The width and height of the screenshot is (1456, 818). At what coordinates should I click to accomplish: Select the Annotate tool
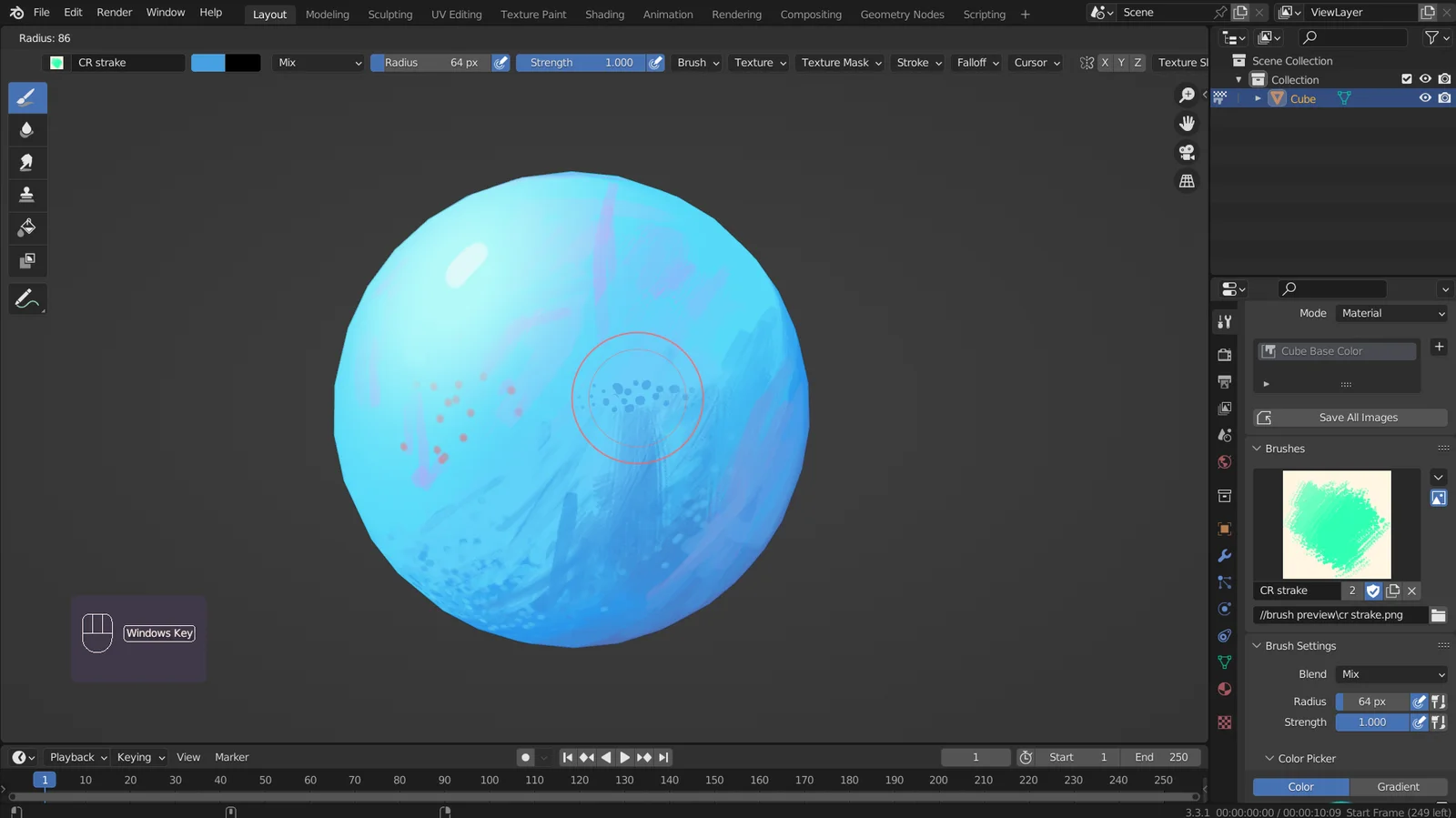pos(27,298)
